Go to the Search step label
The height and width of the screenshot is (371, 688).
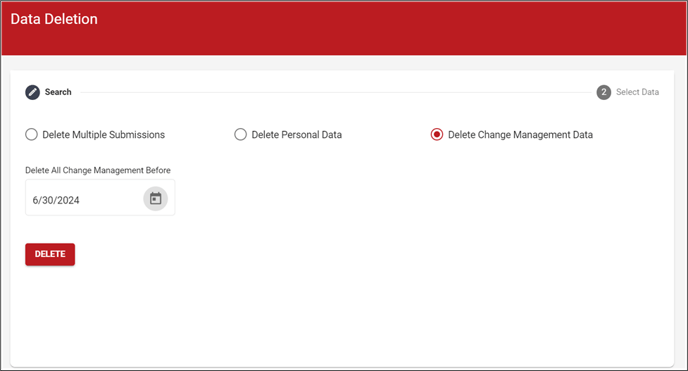[x=58, y=92]
